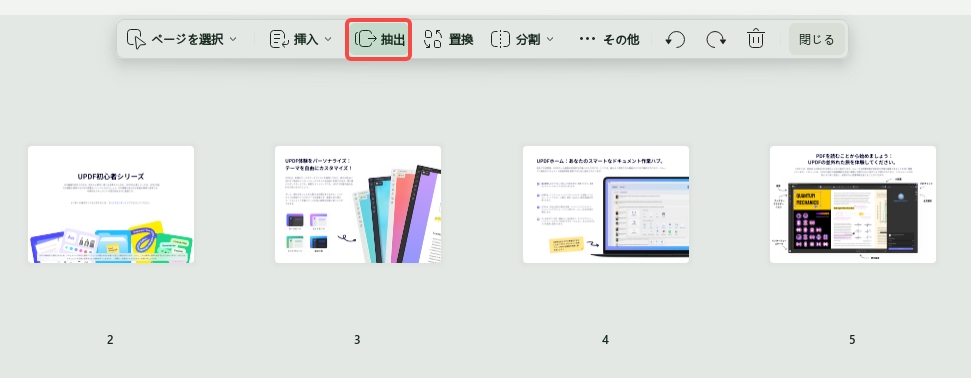Select page 5 thumbnail Quantum Mechanics
Screen dimensions: 971x378
point(853,204)
